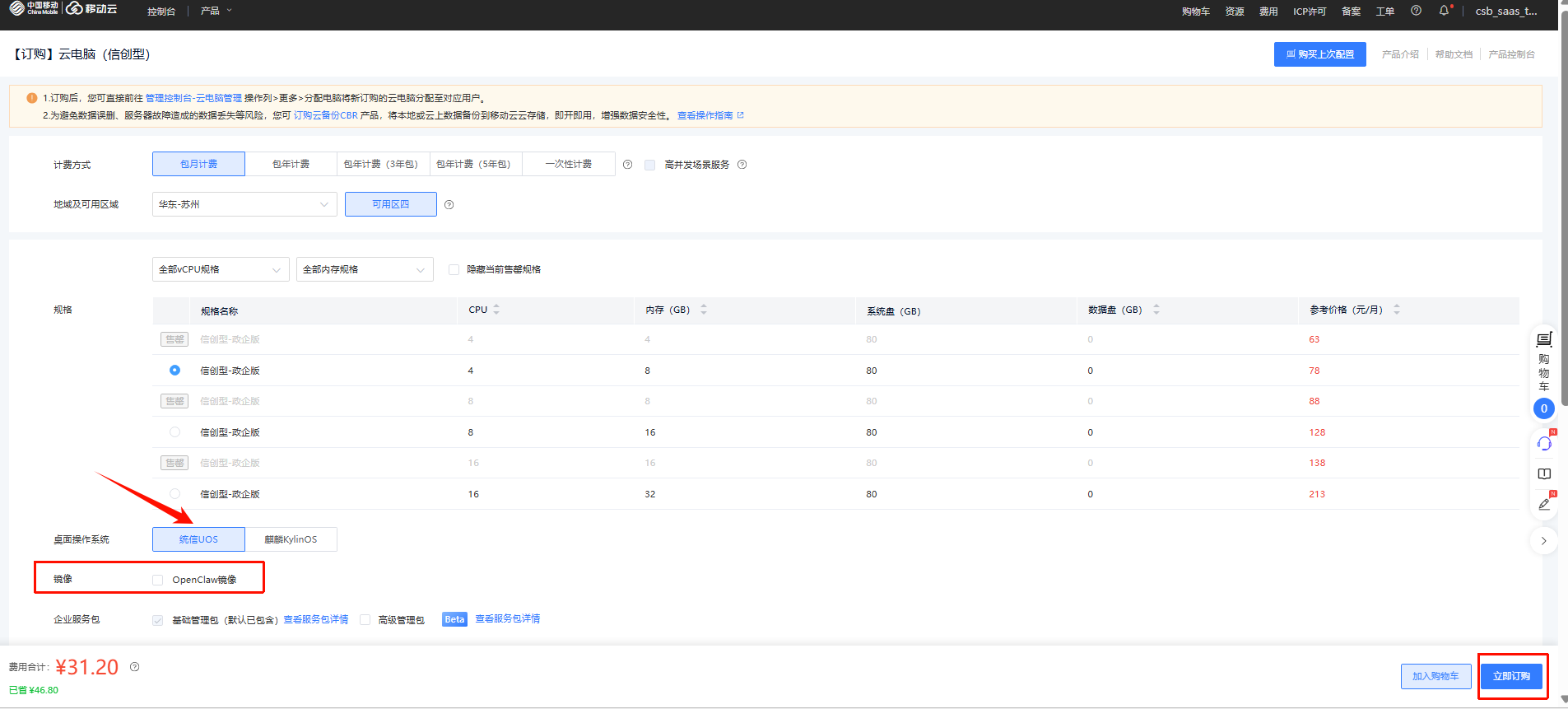Check the 高级管理包 checkbox

(x=365, y=620)
